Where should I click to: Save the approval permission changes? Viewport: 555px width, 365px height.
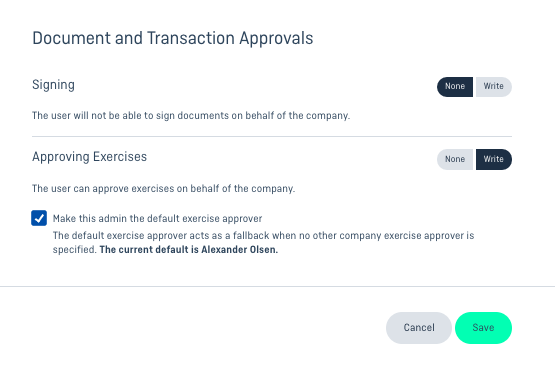pyautogui.click(x=483, y=328)
